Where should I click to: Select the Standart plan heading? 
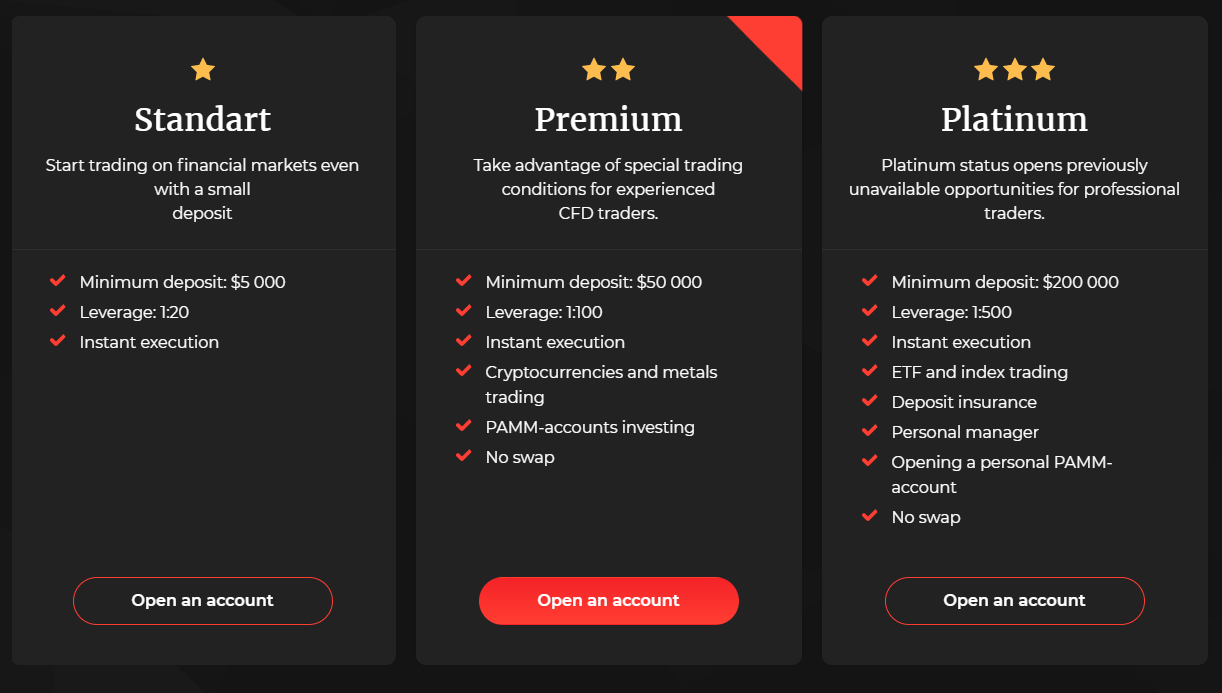[x=203, y=119]
